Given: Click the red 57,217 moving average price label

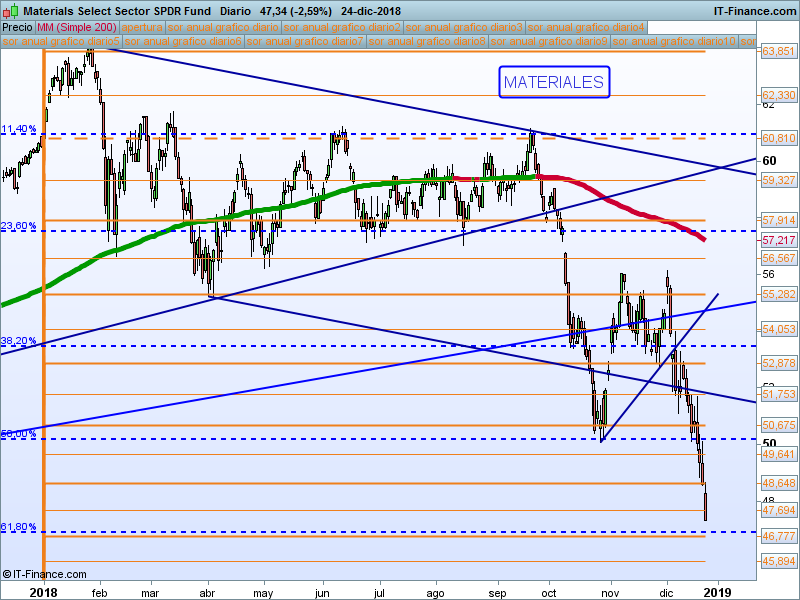Looking at the screenshot, I should pos(779,241).
